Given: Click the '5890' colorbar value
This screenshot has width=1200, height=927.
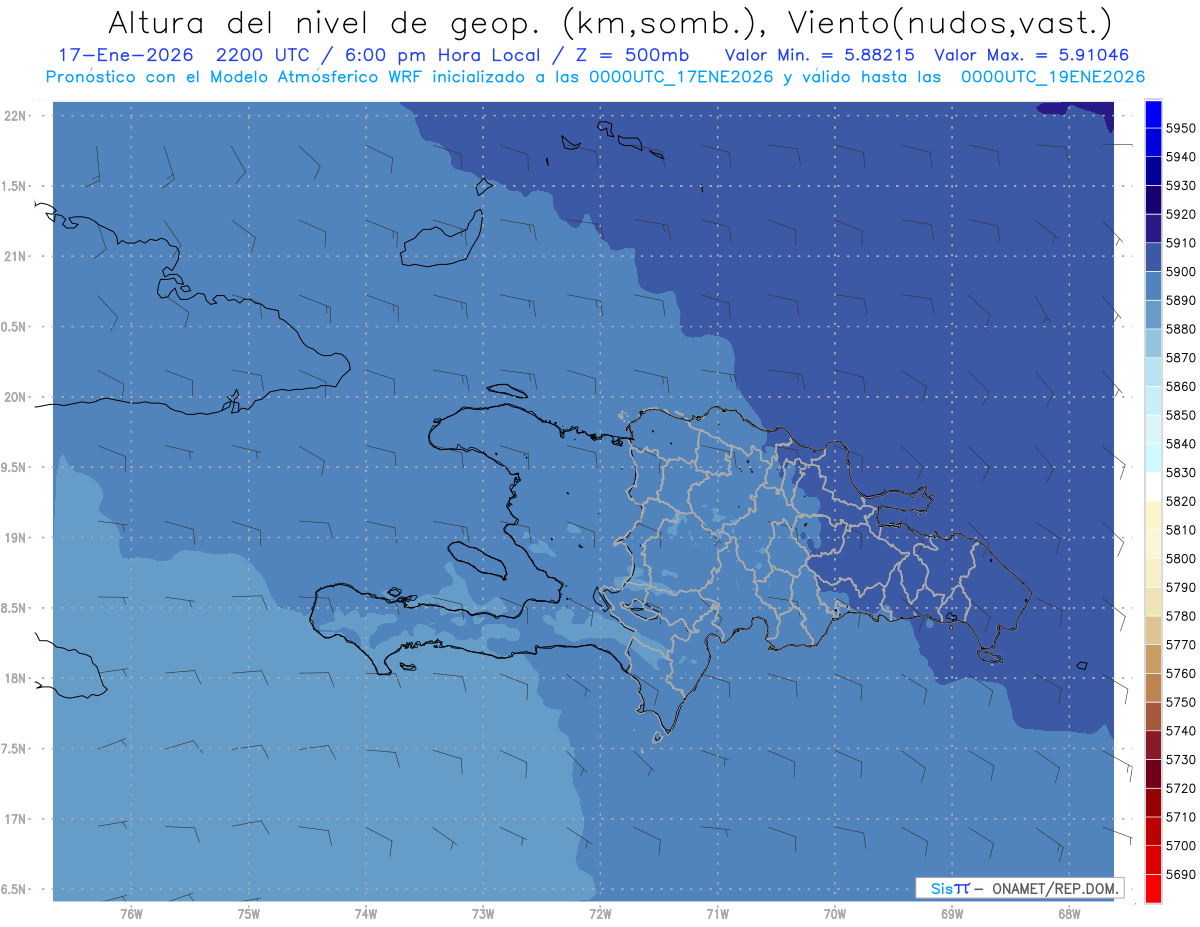Looking at the screenshot, I should [1180, 300].
